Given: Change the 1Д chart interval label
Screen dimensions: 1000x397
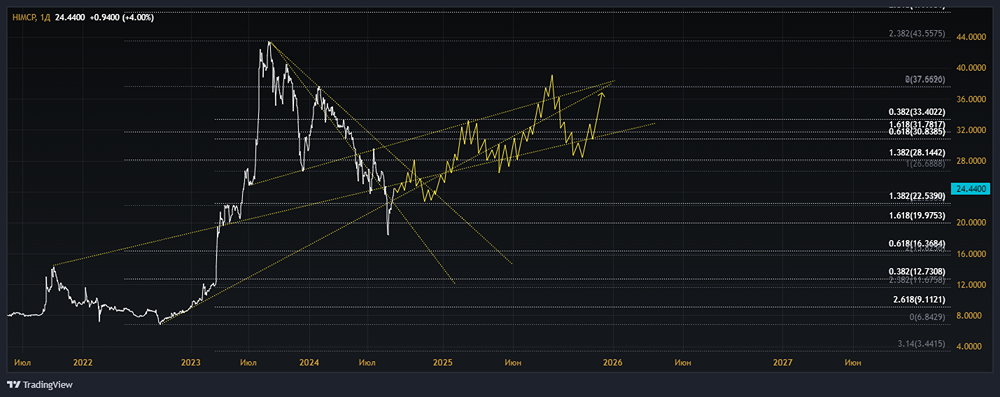Looking at the screenshot, I should pyautogui.click(x=45, y=17).
